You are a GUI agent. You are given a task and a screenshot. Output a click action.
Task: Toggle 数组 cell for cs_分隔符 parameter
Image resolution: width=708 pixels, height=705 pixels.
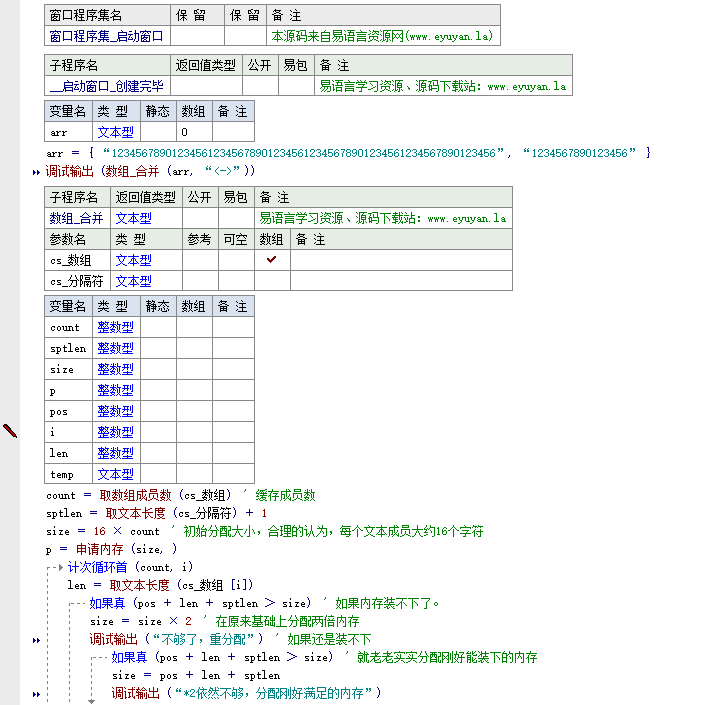click(272, 281)
